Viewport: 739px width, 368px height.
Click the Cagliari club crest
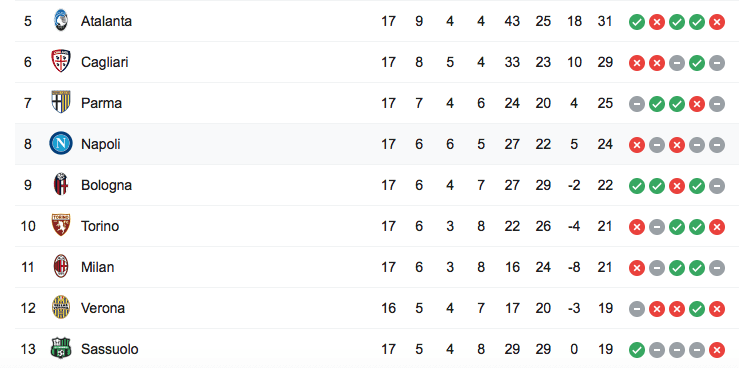[x=61, y=62]
